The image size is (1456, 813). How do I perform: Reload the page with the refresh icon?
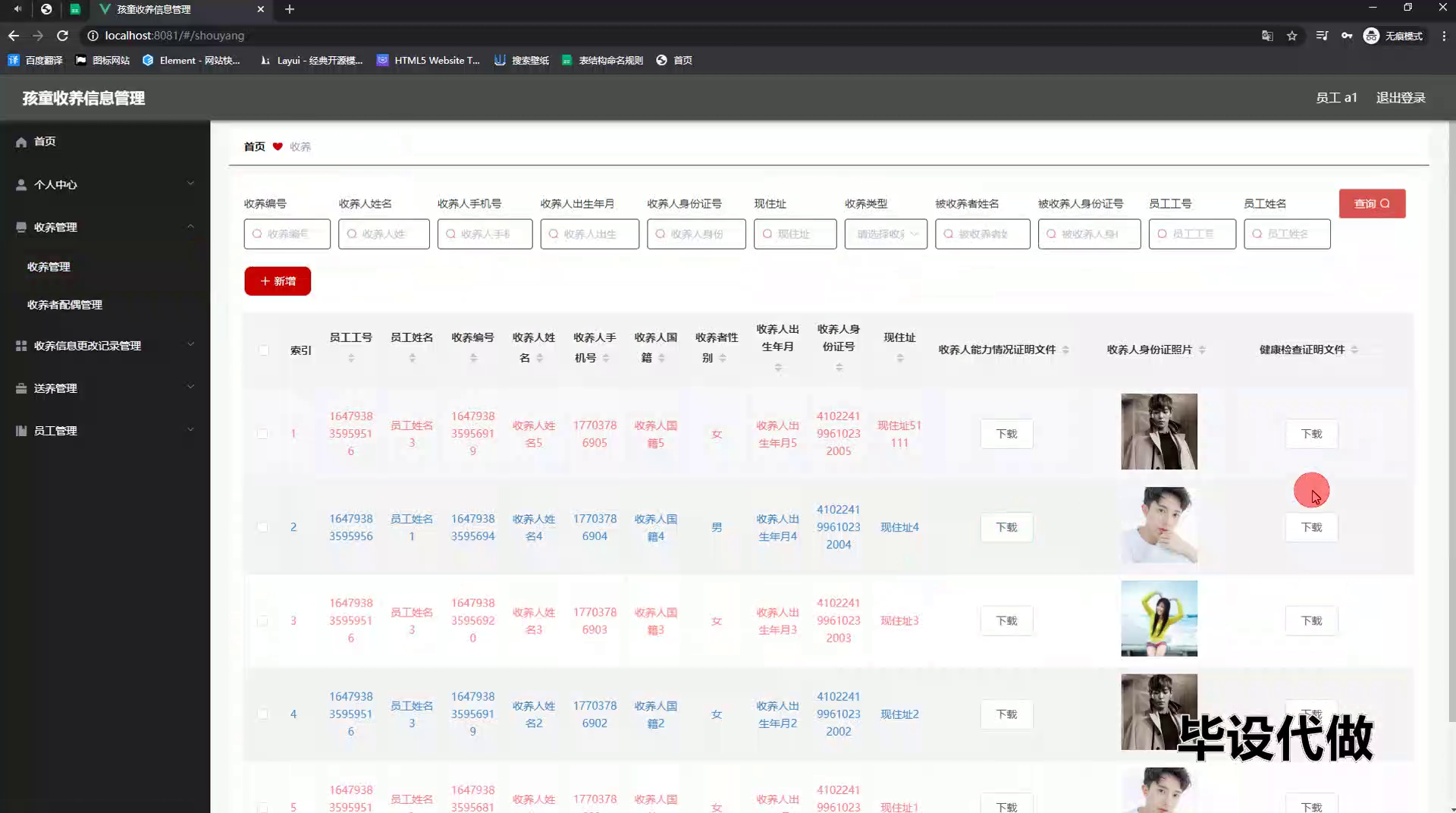pyautogui.click(x=63, y=36)
